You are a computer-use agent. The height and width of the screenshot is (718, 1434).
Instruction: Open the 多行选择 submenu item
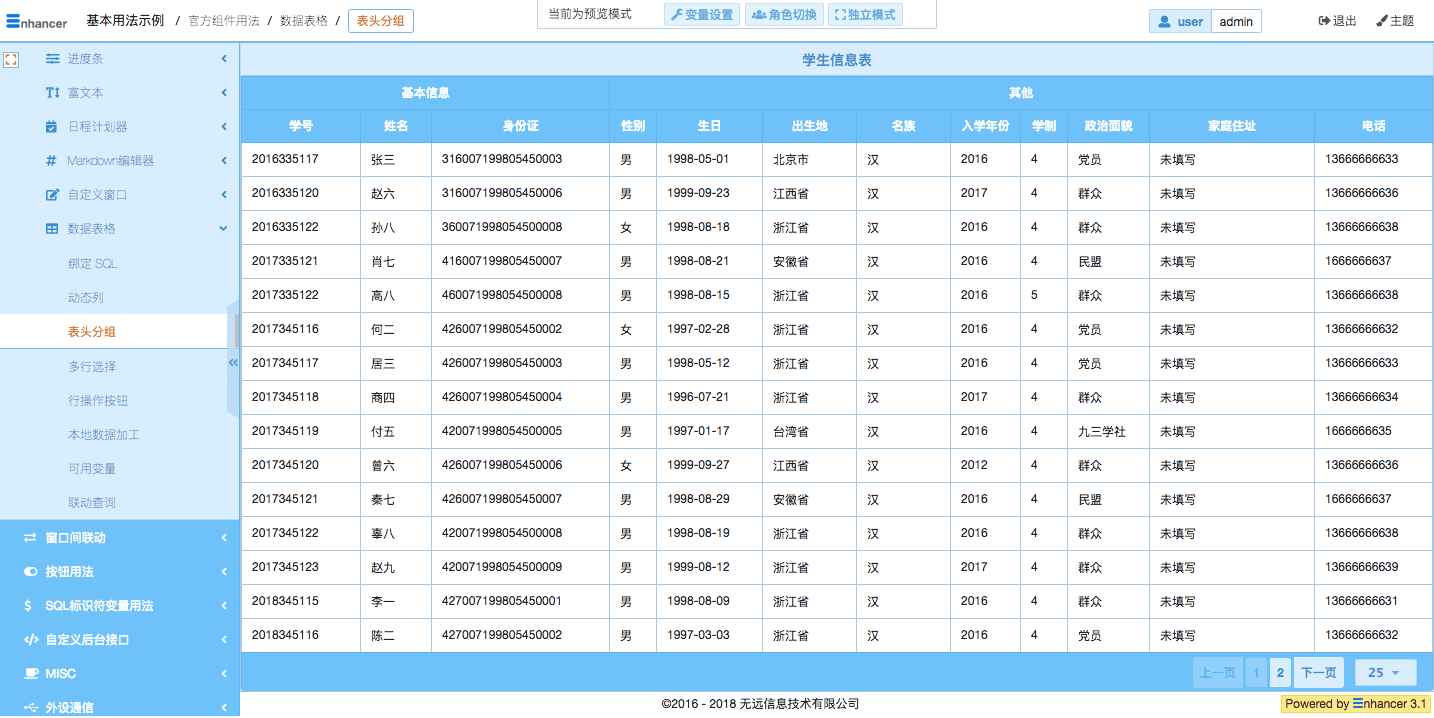(x=92, y=367)
